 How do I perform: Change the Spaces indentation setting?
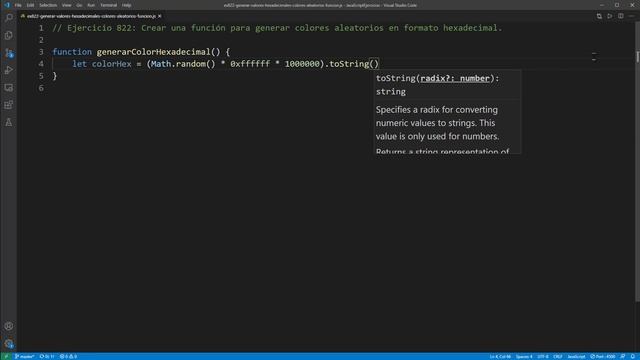point(524,356)
